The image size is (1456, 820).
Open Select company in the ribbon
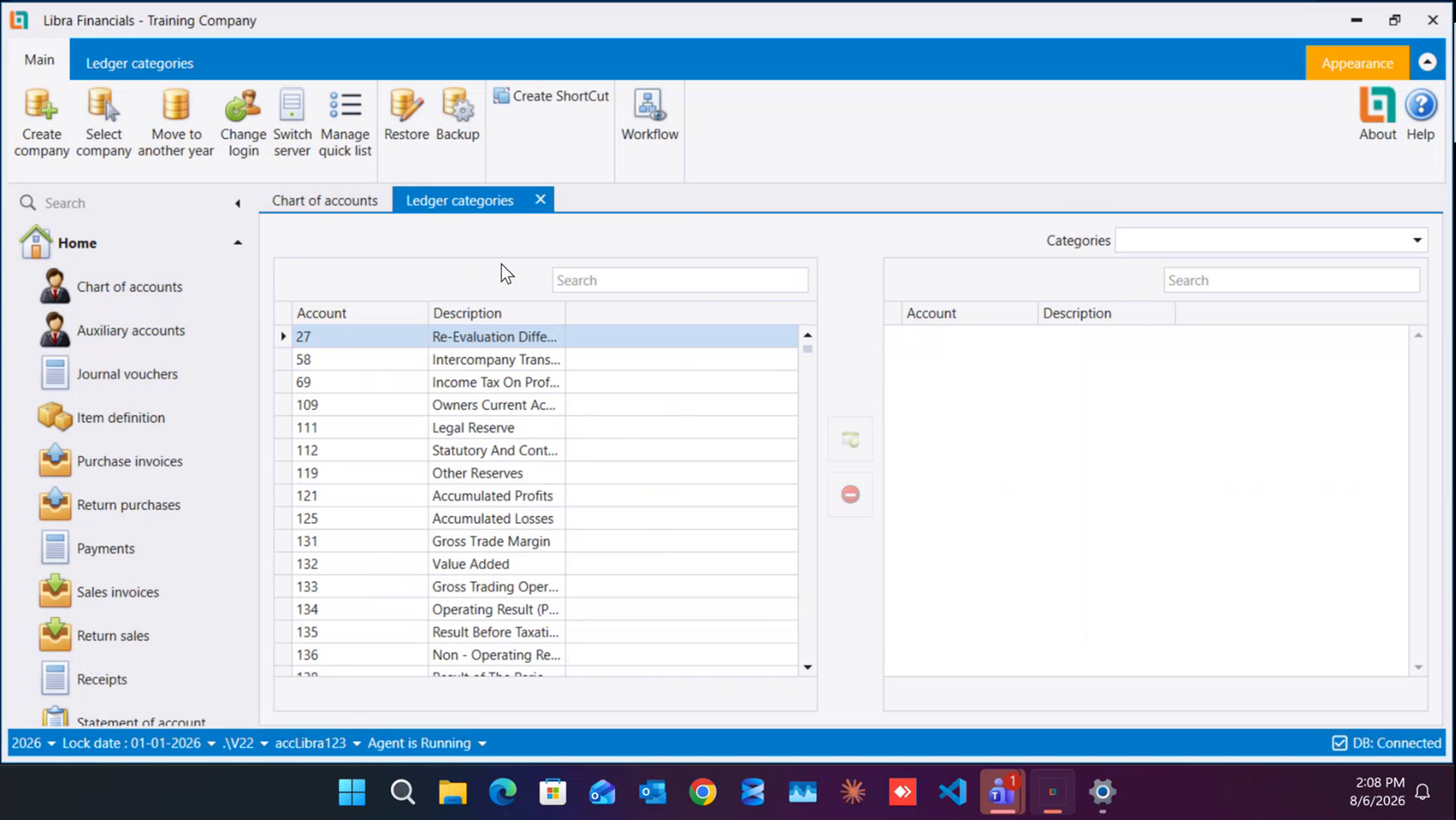tap(103, 122)
